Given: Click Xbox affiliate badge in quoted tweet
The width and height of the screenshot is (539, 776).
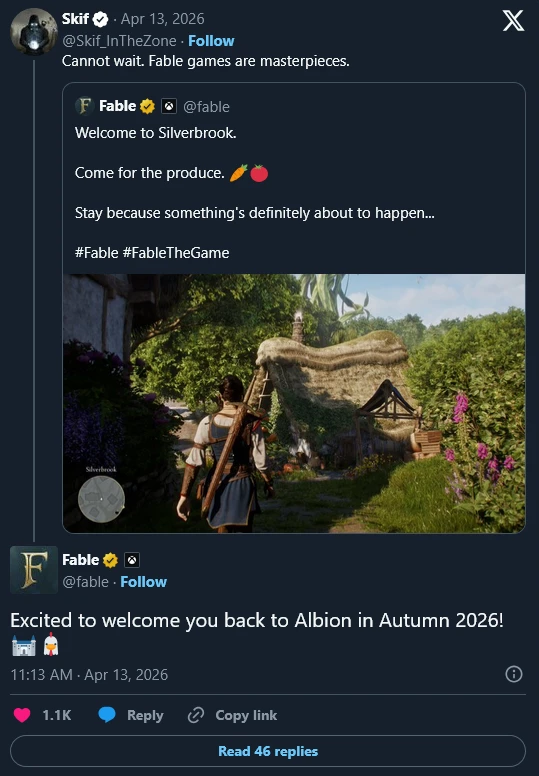Looking at the screenshot, I should (x=169, y=106).
